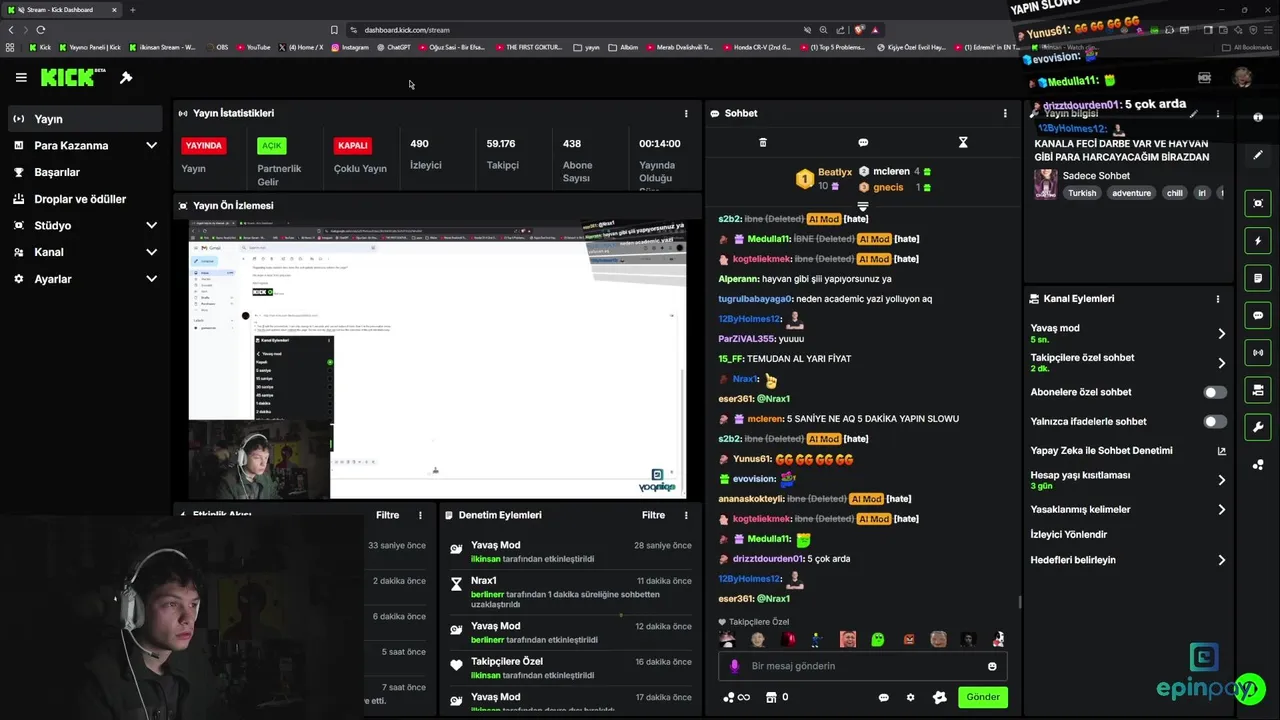Click the stream preview thumbnail
The image size is (1280, 720).
click(x=437, y=359)
